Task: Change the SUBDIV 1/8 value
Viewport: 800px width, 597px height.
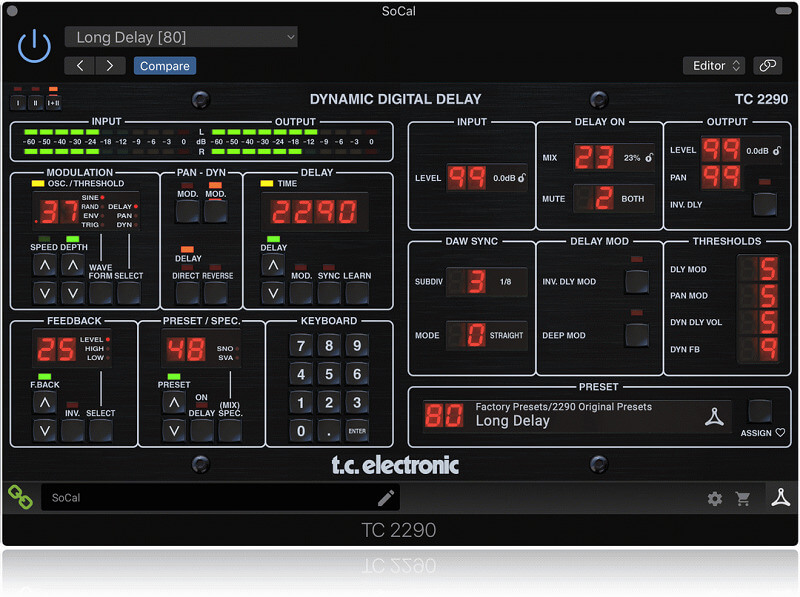Action: pyautogui.click(x=487, y=281)
